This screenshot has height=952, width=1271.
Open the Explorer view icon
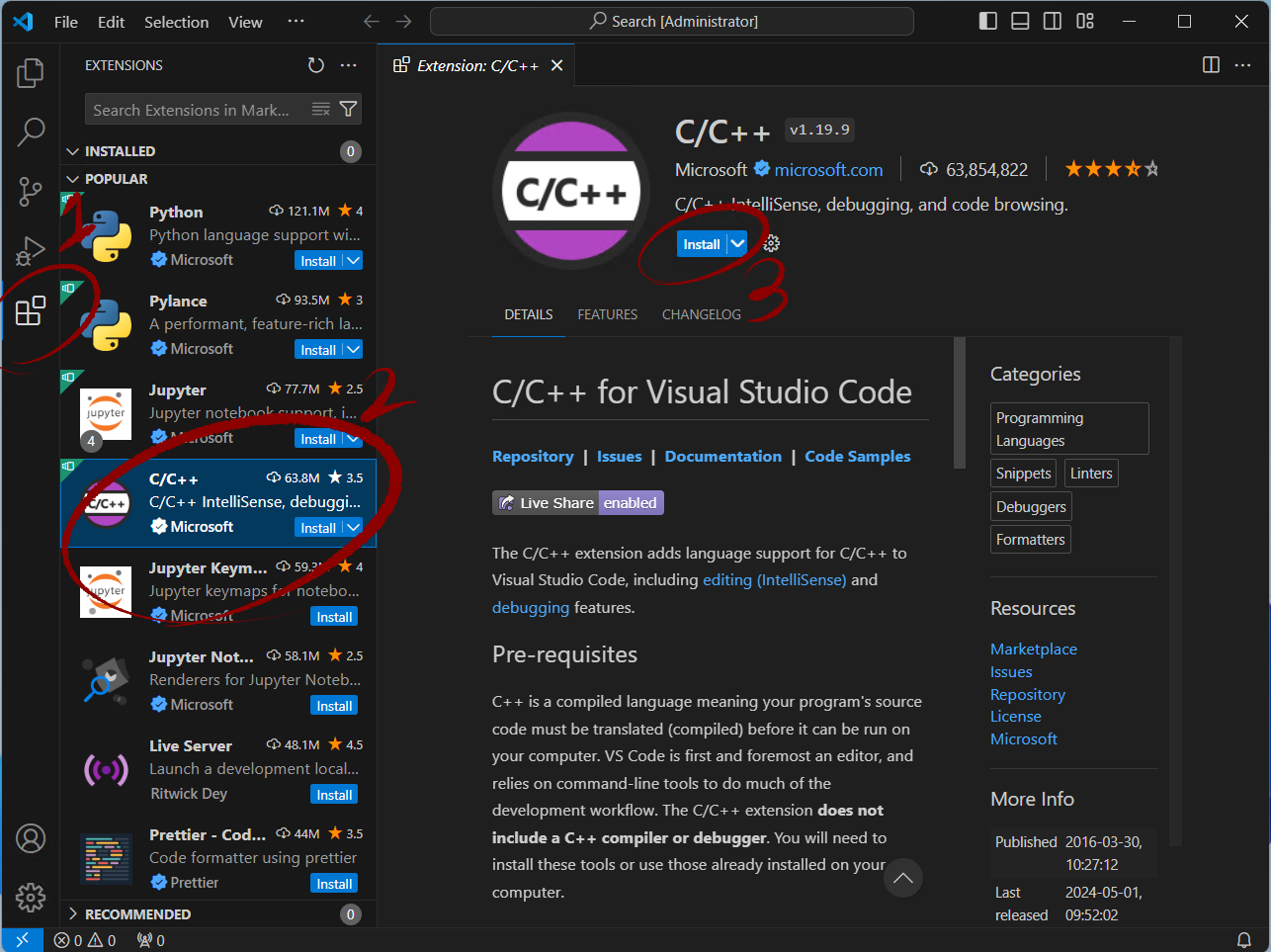(x=30, y=72)
